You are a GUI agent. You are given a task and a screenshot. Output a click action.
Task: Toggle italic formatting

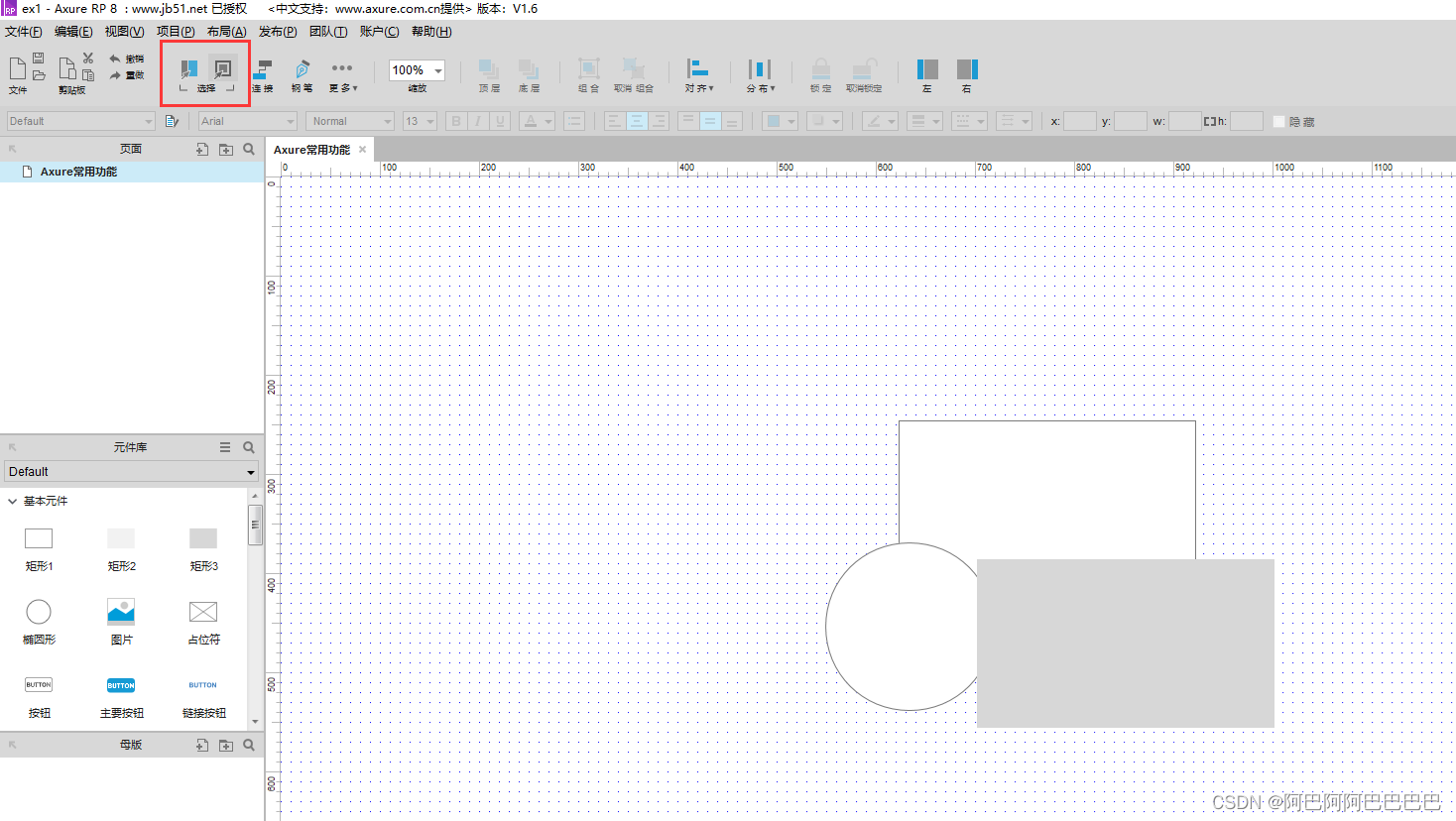[x=478, y=121]
